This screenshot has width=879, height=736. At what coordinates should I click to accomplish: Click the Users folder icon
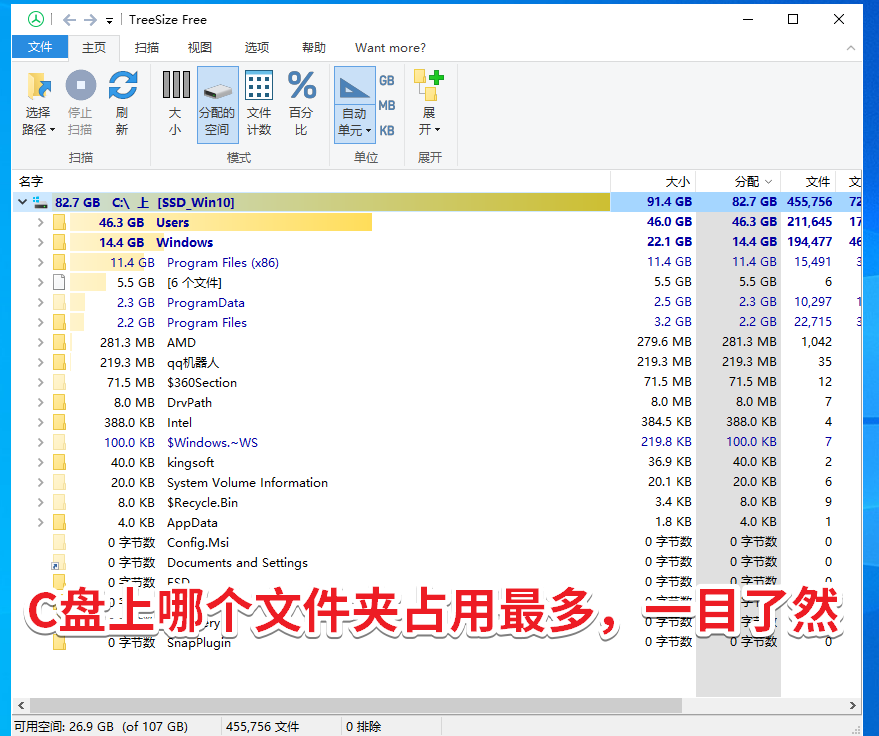(x=59, y=223)
